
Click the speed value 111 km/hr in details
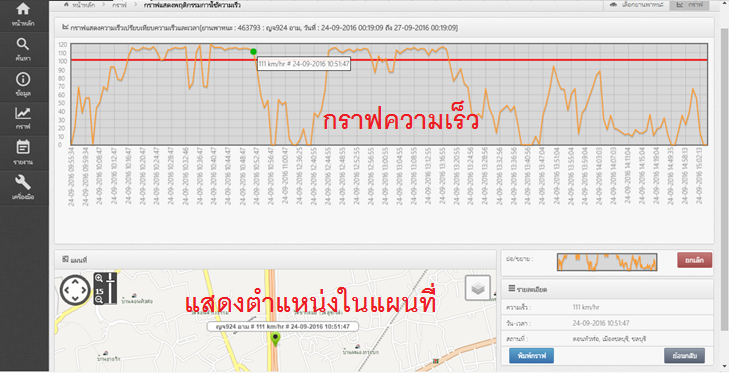pos(586,307)
